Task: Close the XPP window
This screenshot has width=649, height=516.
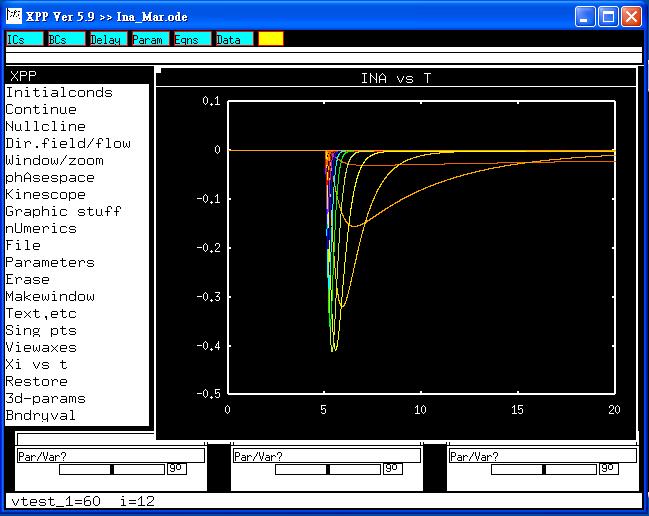Action: [x=632, y=17]
